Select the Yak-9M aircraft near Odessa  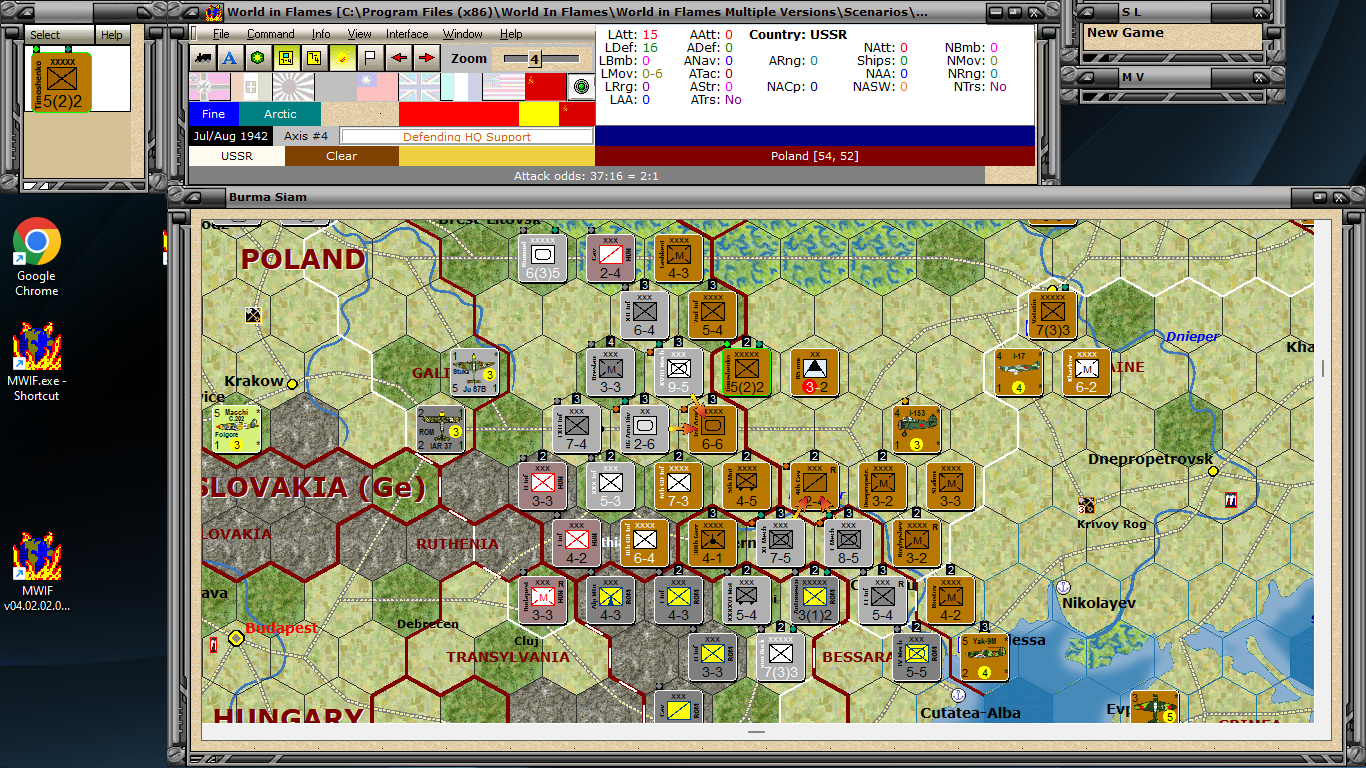click(x=984, y=656)
